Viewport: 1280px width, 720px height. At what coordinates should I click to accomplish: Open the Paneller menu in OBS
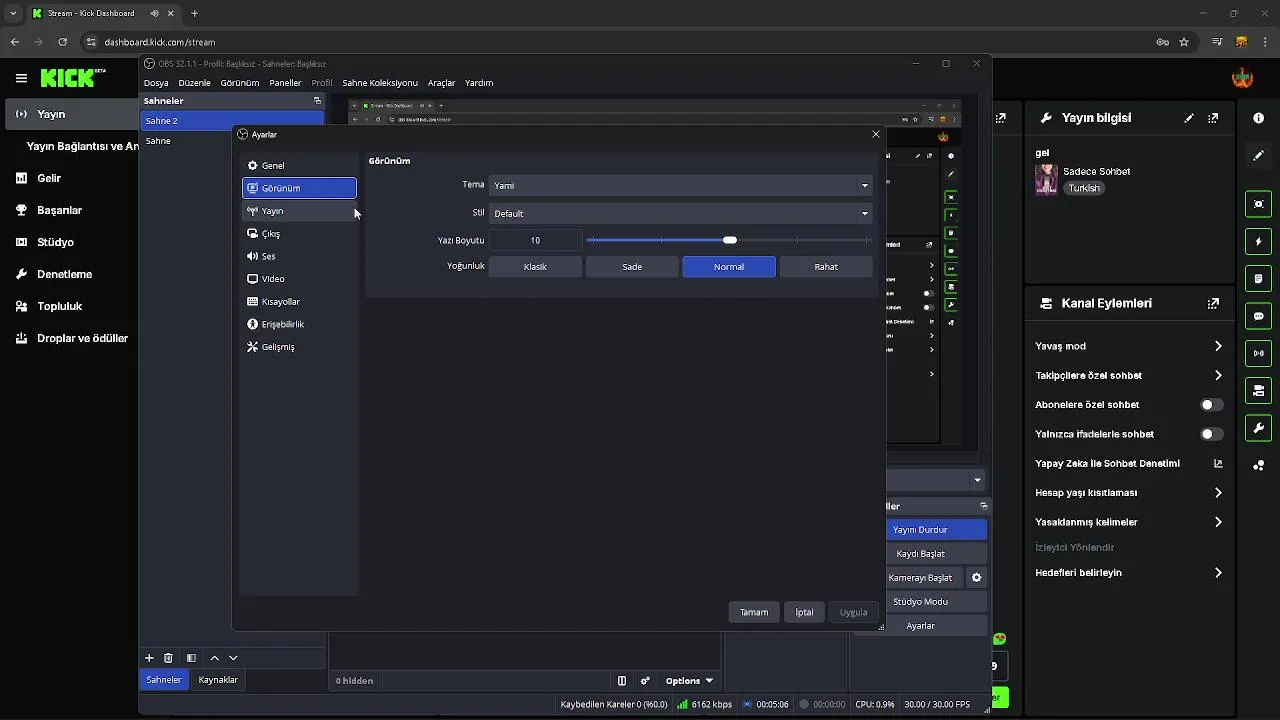[x=285, y=83]
